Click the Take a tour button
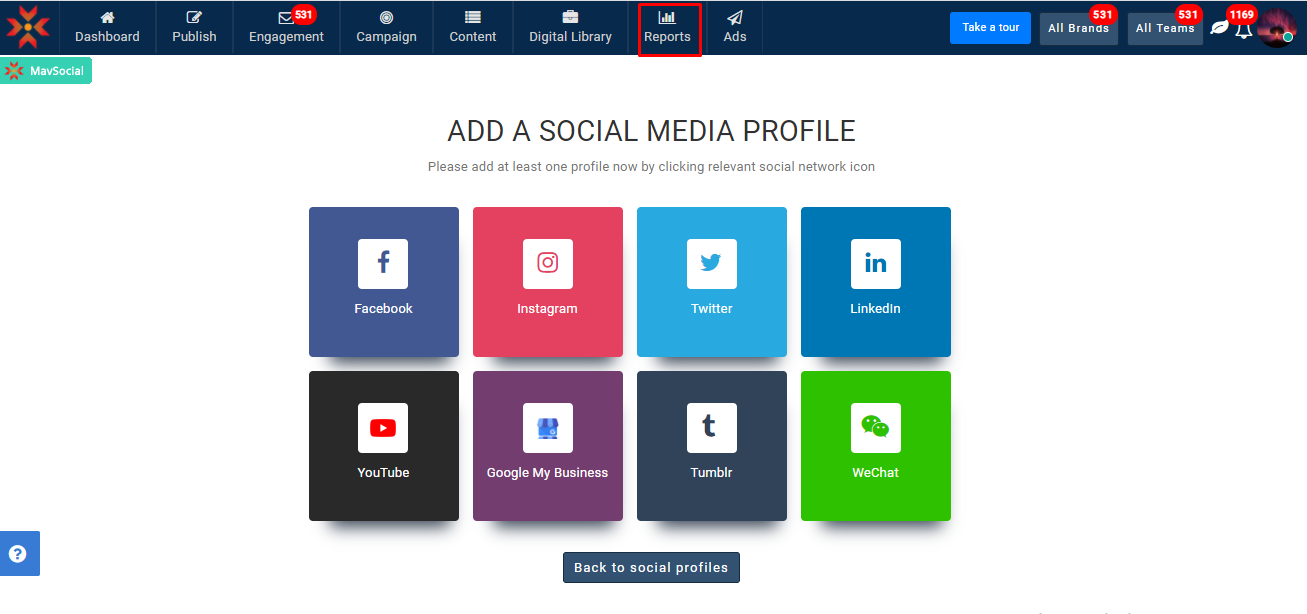Viewport: 1307px width, 614px height. tap(990, 28)
